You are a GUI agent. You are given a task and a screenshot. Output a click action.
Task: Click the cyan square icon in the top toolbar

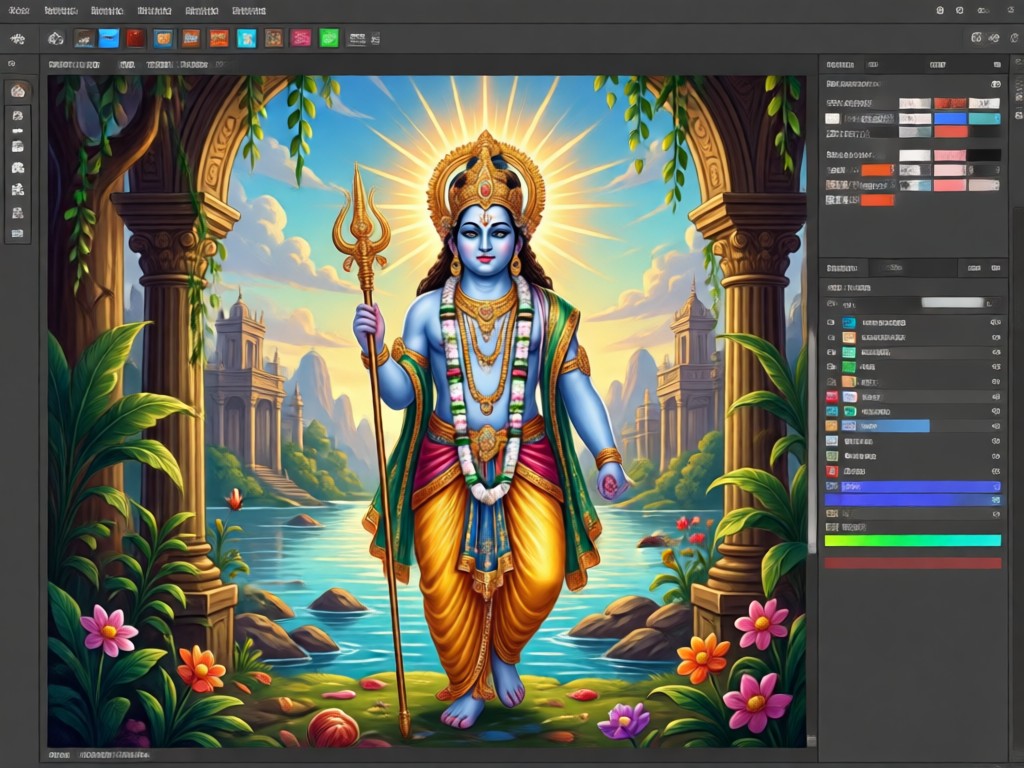[x=246, y=39]
